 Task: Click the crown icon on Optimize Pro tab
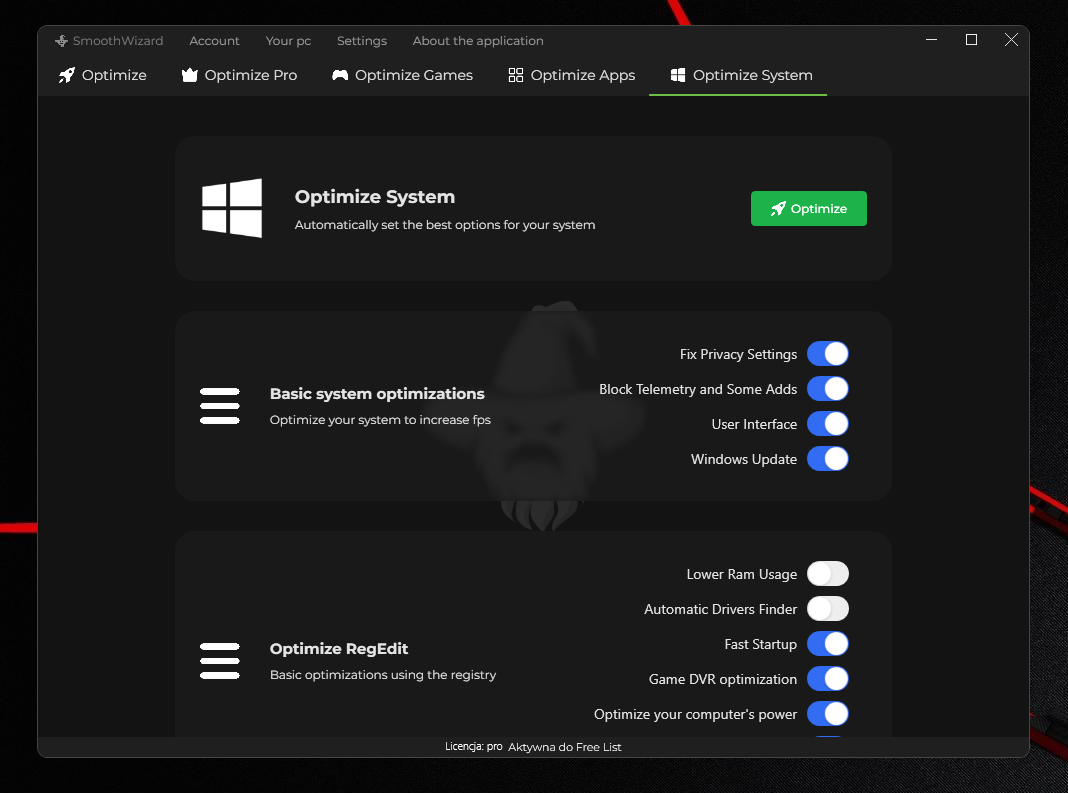coord(189,74)
